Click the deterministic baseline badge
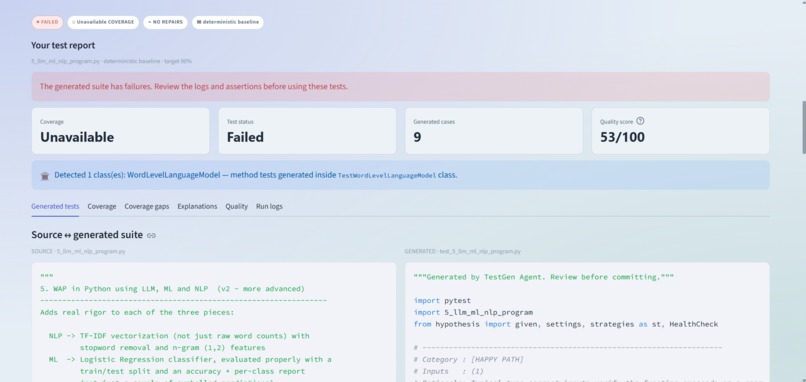 228,22
